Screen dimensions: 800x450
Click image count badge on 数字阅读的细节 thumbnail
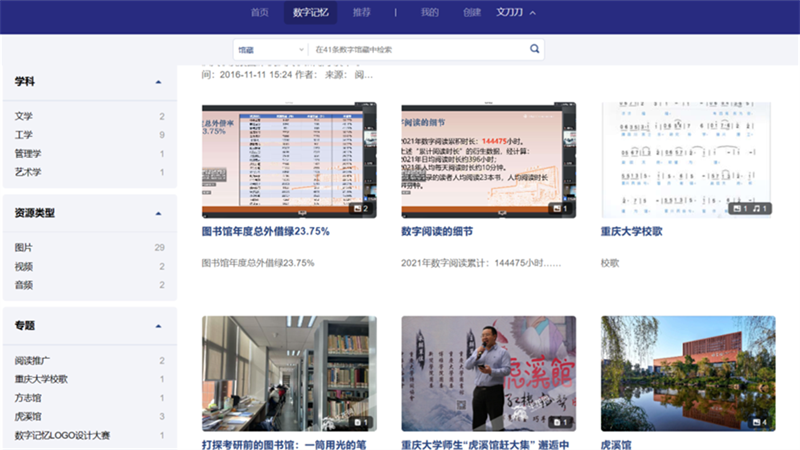point(560,208)
